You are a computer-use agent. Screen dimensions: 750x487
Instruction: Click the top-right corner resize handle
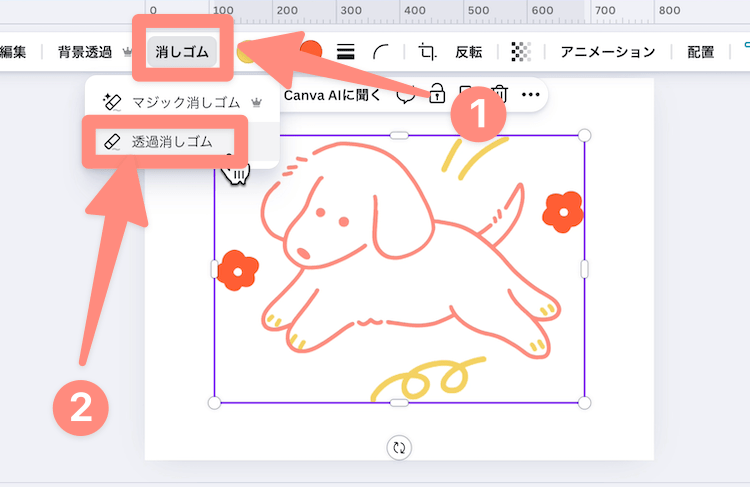pyautogui.click(x=584, y=135)
